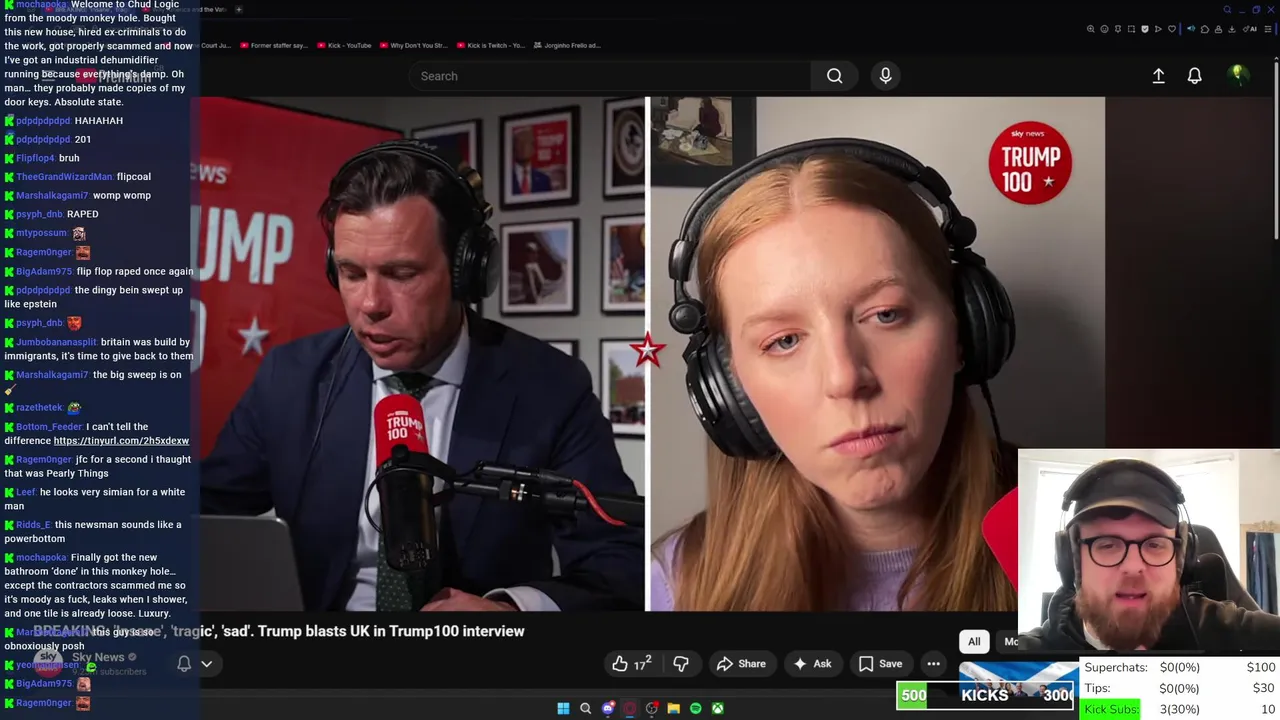Click username Ridds_E in chat
Image resolution: width=1280 pixels, height=720 pixels.
point(33,525)
